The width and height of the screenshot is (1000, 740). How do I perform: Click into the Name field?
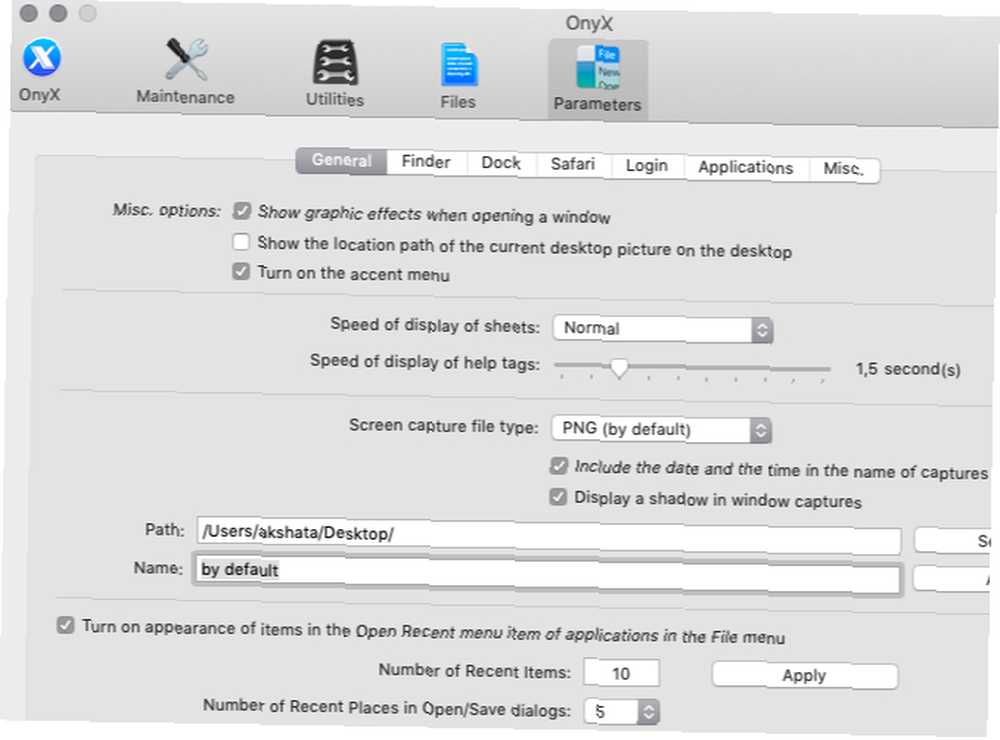tap(548, 574)
